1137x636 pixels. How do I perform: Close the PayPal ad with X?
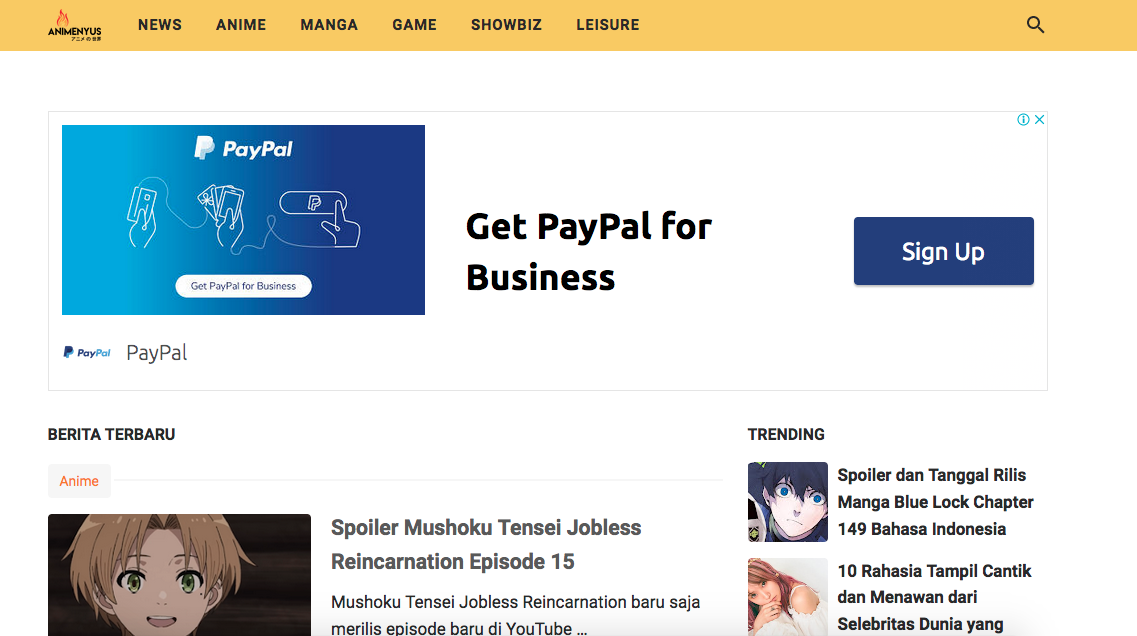pos(1039,120)
